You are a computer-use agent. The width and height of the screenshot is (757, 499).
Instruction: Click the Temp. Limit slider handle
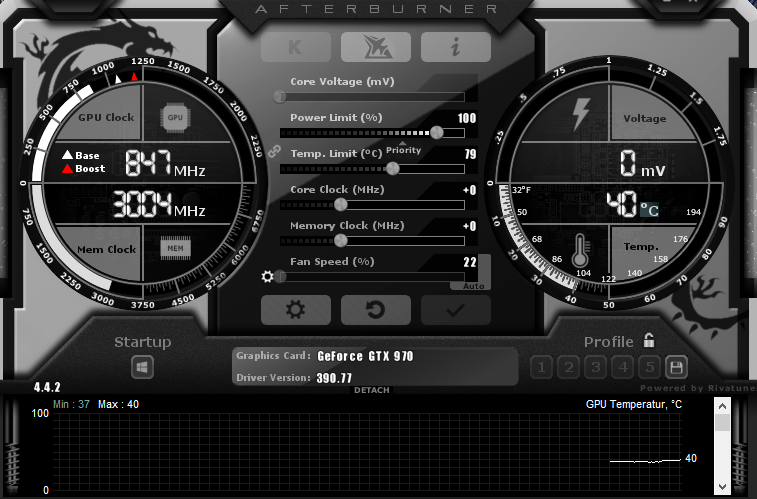click(x=393, y=168)
